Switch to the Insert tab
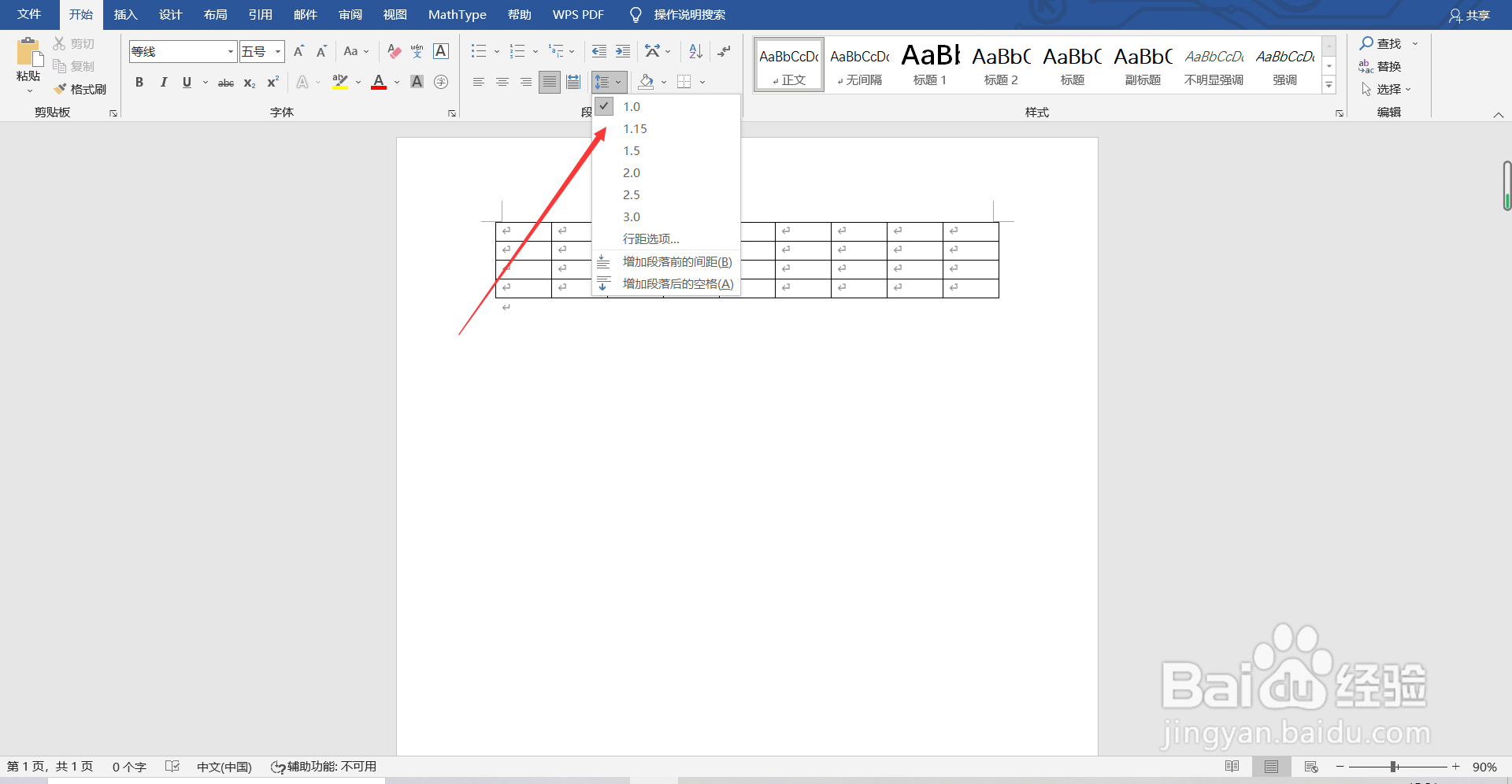The width and height of the screenshot is (1512, 784). (x=125, y=15)
